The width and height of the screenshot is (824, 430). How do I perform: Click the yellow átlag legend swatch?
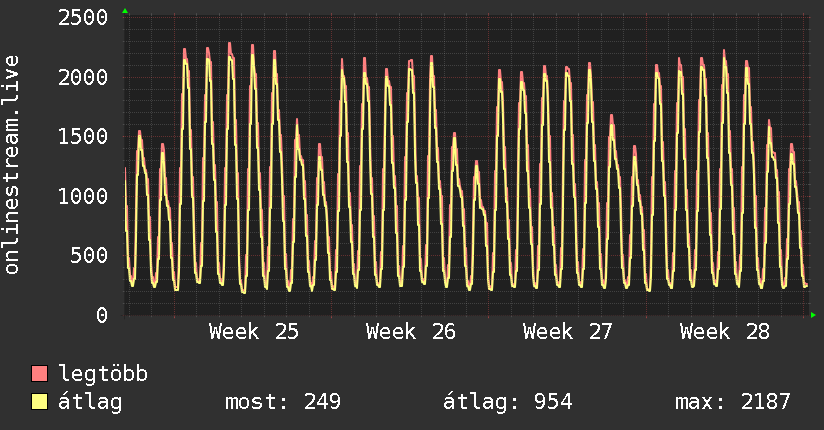tap(39, 402)
